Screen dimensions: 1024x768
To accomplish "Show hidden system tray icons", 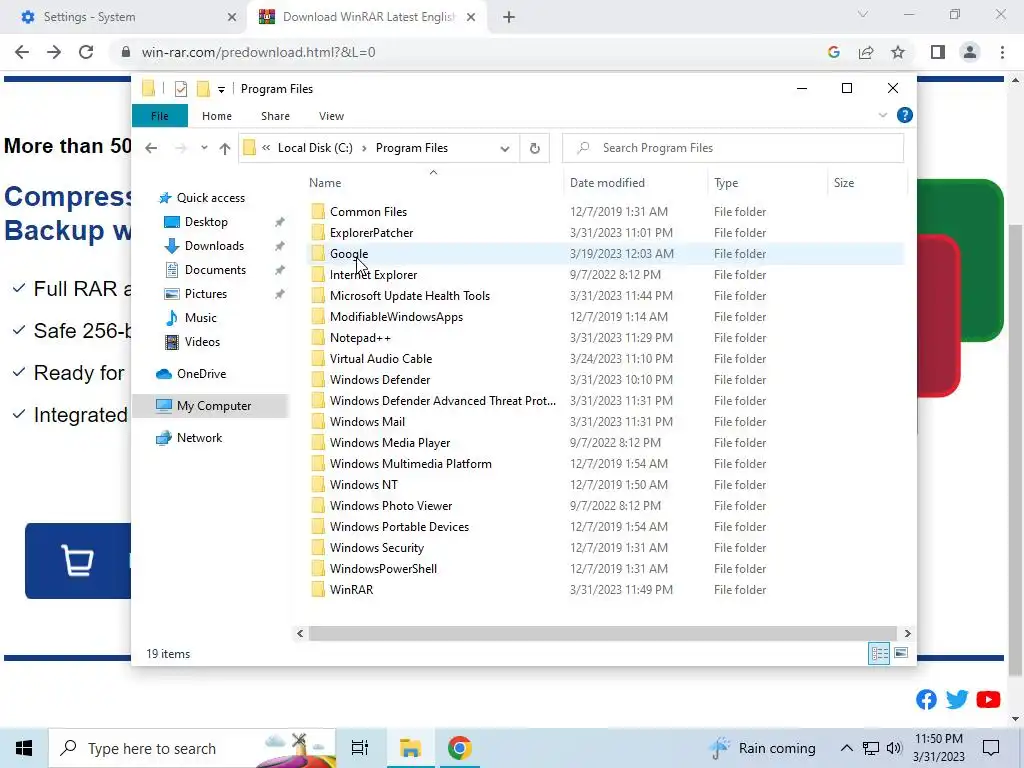I will click(x=846, y=748).
